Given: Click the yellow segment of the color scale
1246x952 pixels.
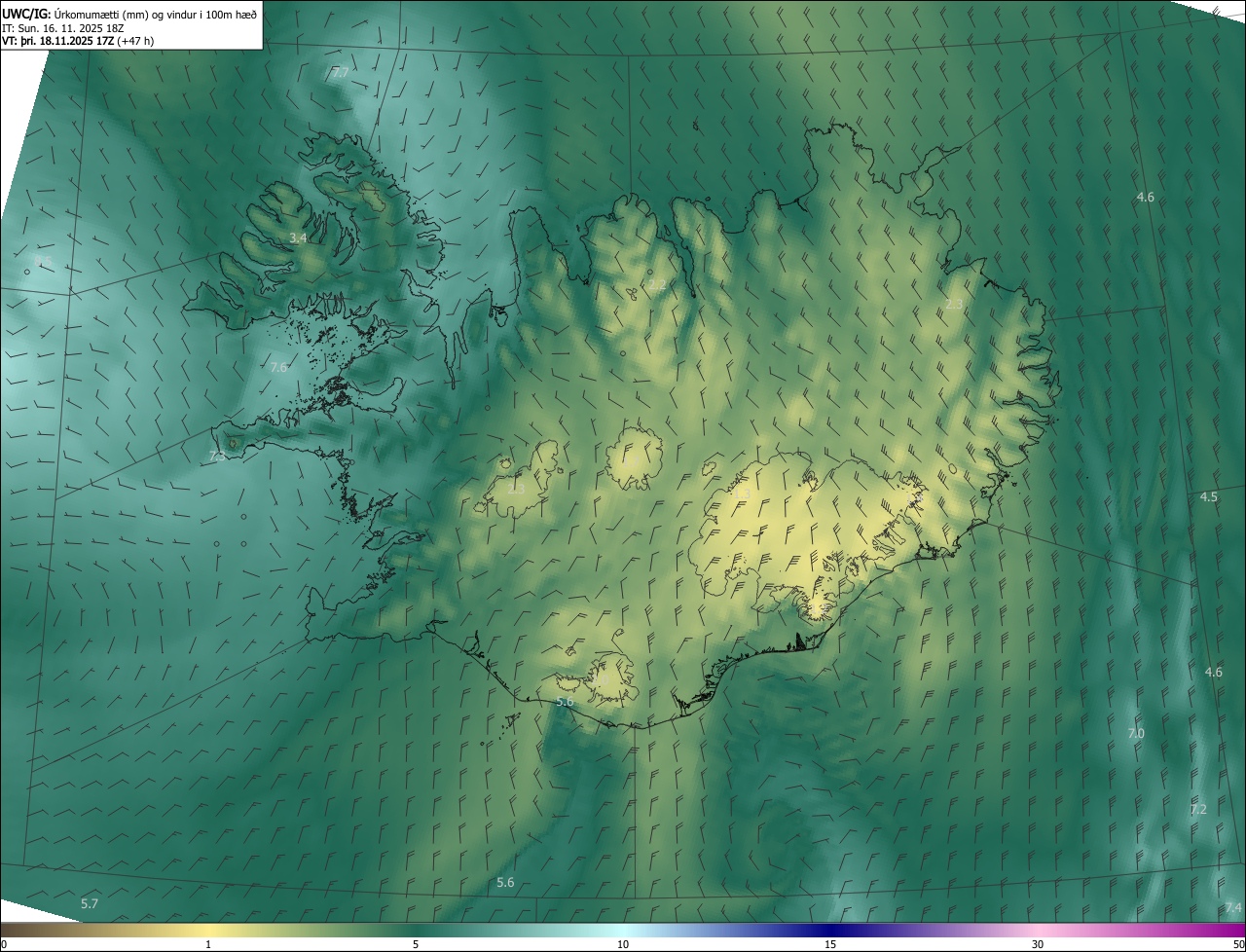Looking at the screenshot, I should 209,931.
